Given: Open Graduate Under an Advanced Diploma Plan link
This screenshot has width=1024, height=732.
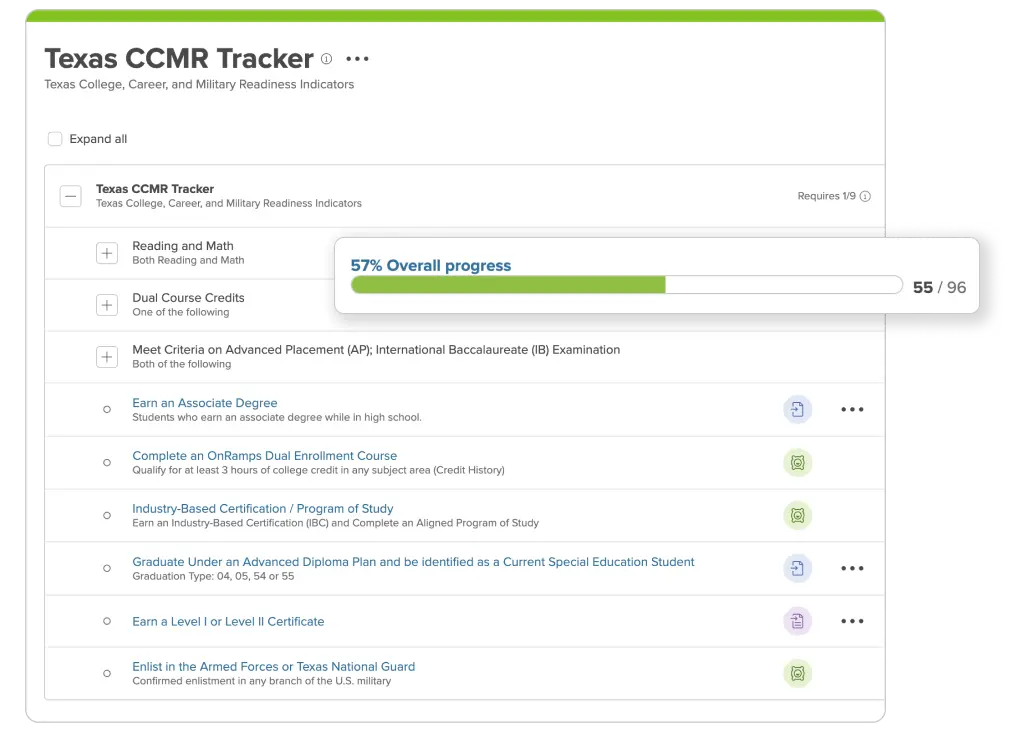Looking at the screenshot, I should point(413,562).
